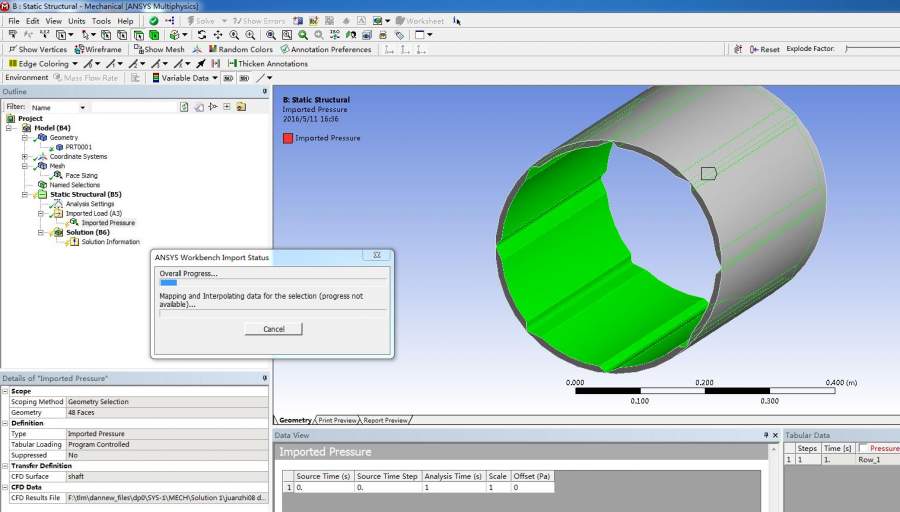This screenshot has width=900, height=512.
Task: Collapse the Transfer Definition section
Action: click(5, 466)
